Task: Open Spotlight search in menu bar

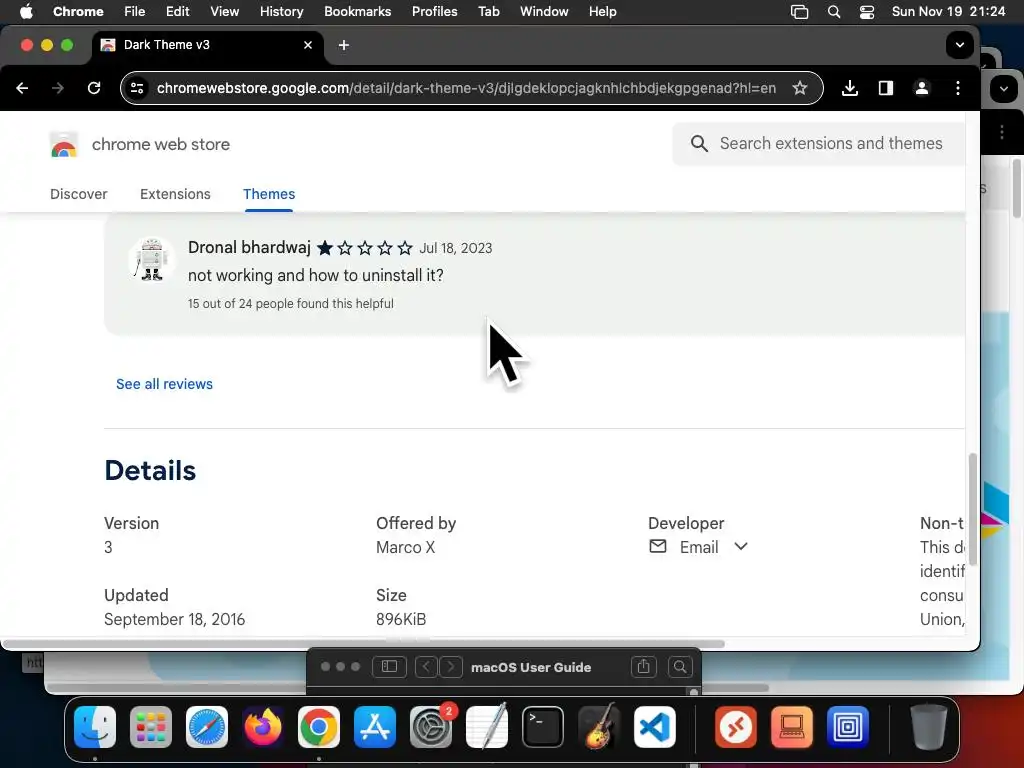Action: point(834,12)
